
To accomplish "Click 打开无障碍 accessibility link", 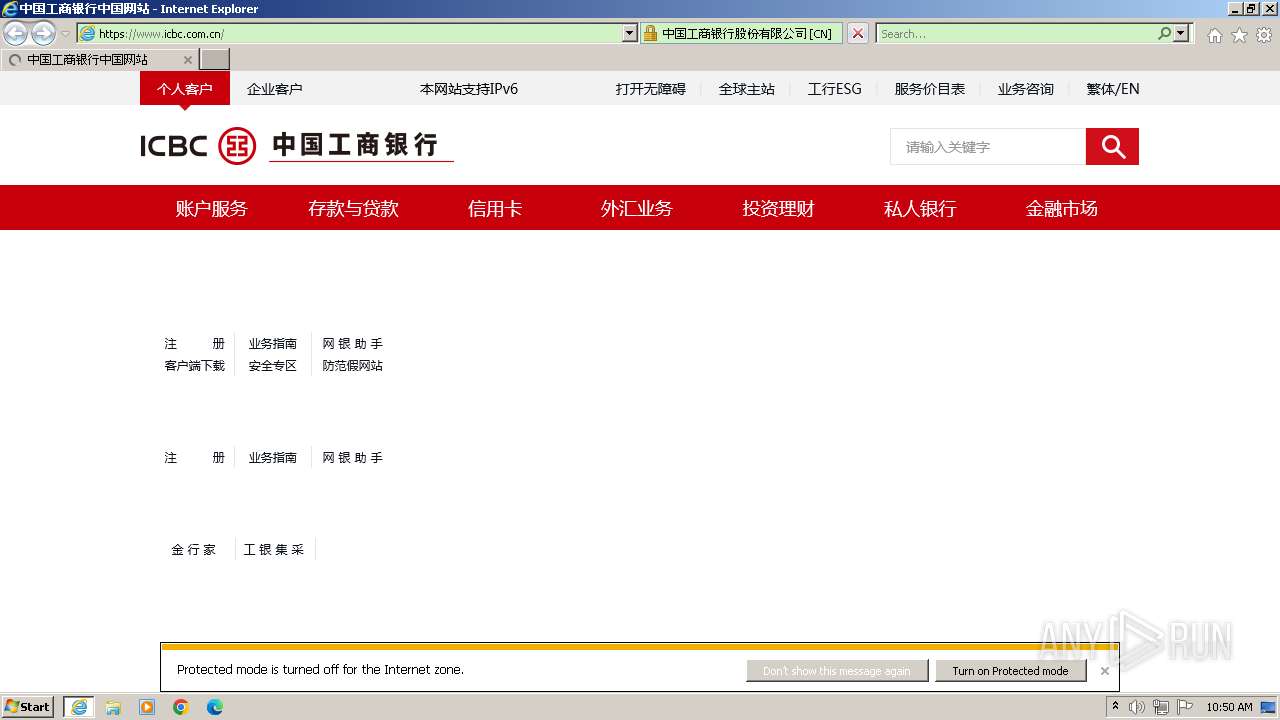I will click(651, 88).
